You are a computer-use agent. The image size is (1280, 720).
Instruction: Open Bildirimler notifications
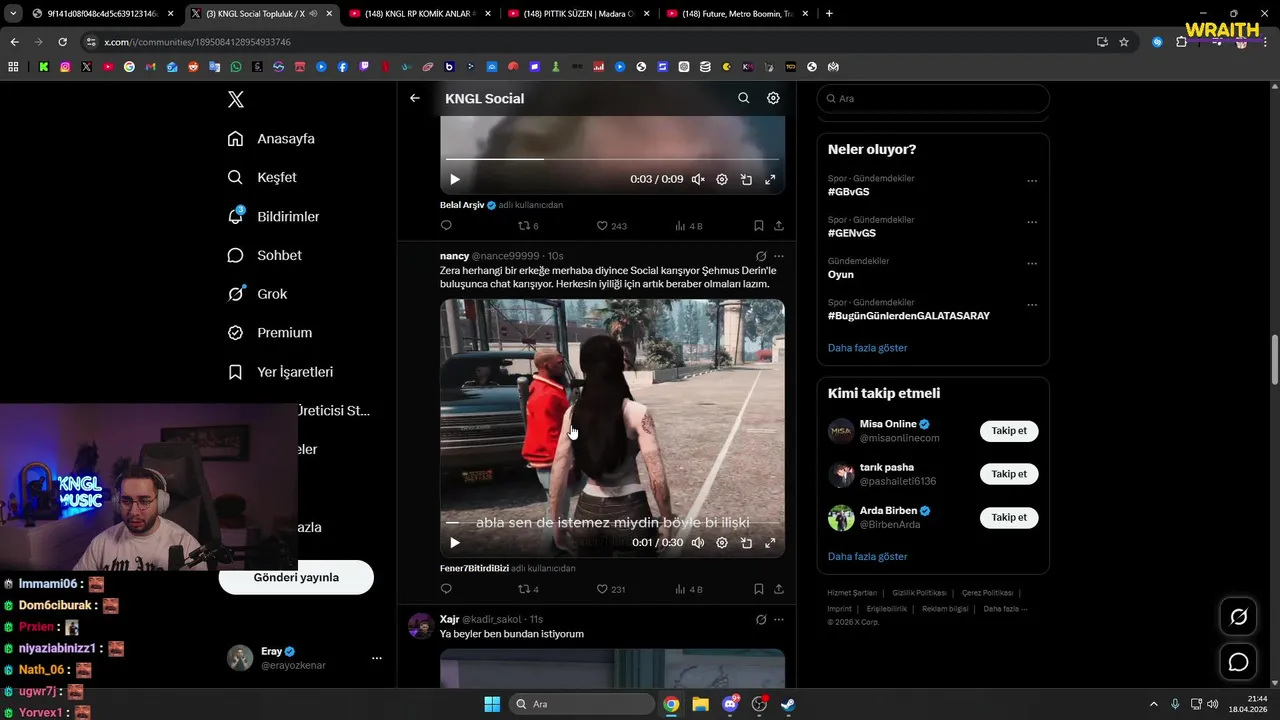273,216
